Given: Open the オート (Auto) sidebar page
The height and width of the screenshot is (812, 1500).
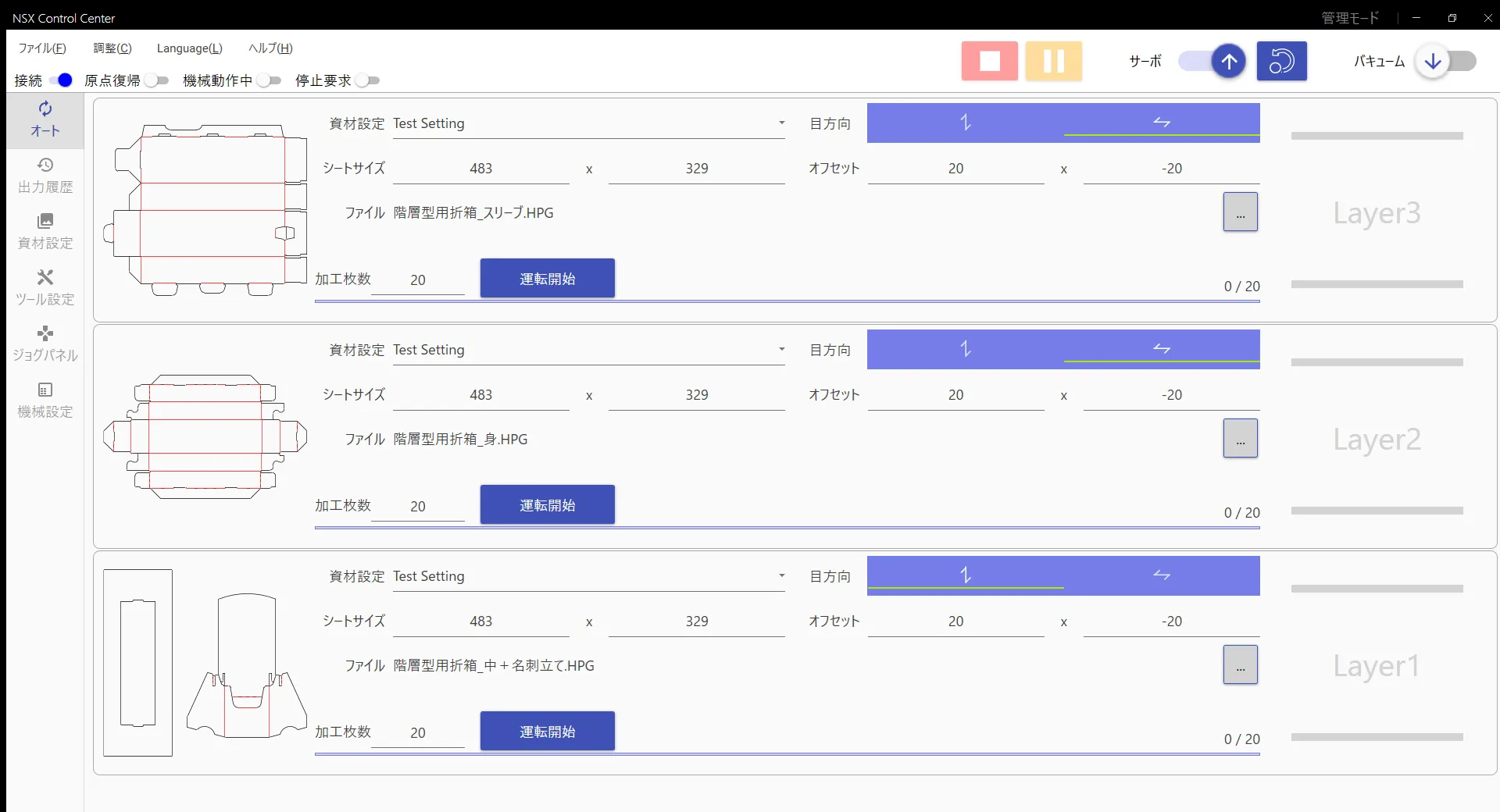Looking at the screenshot, I should pos(45,119).
